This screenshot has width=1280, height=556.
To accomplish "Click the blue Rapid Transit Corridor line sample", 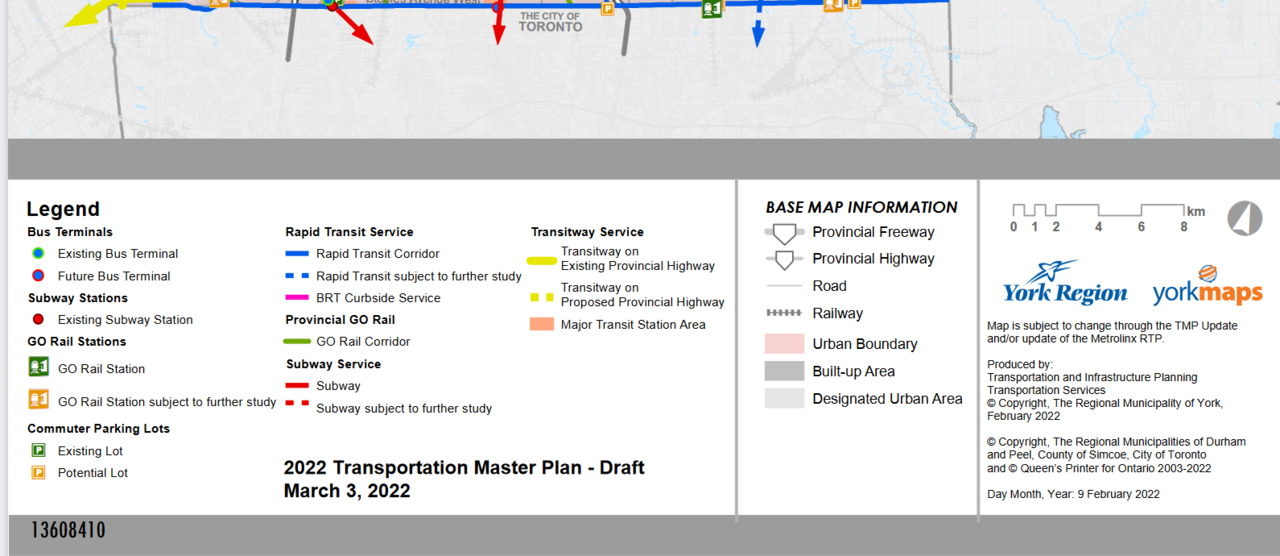I will pyautogui.click(x=296, y=254).
